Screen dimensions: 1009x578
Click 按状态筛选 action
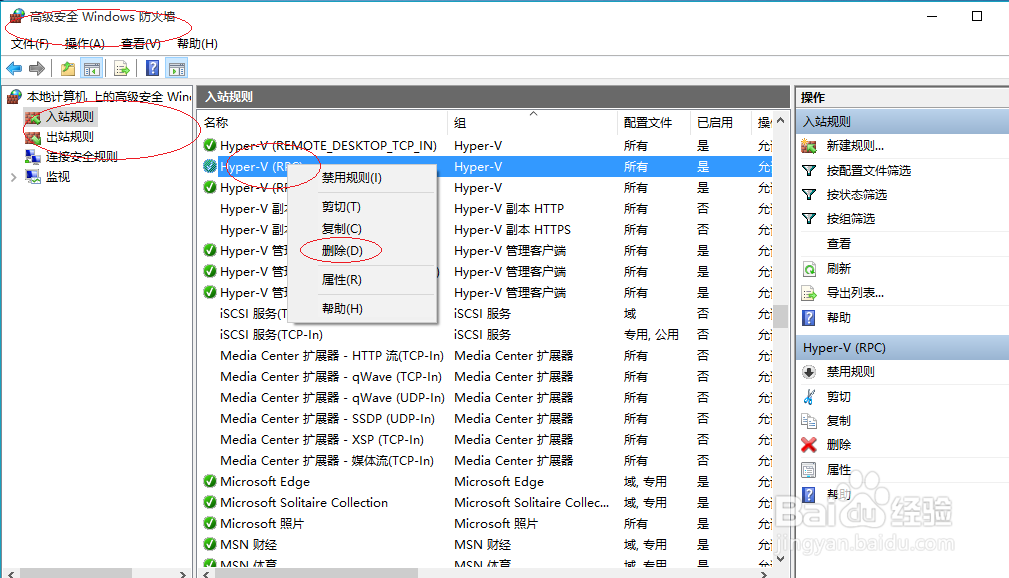[x=856, y=194]
